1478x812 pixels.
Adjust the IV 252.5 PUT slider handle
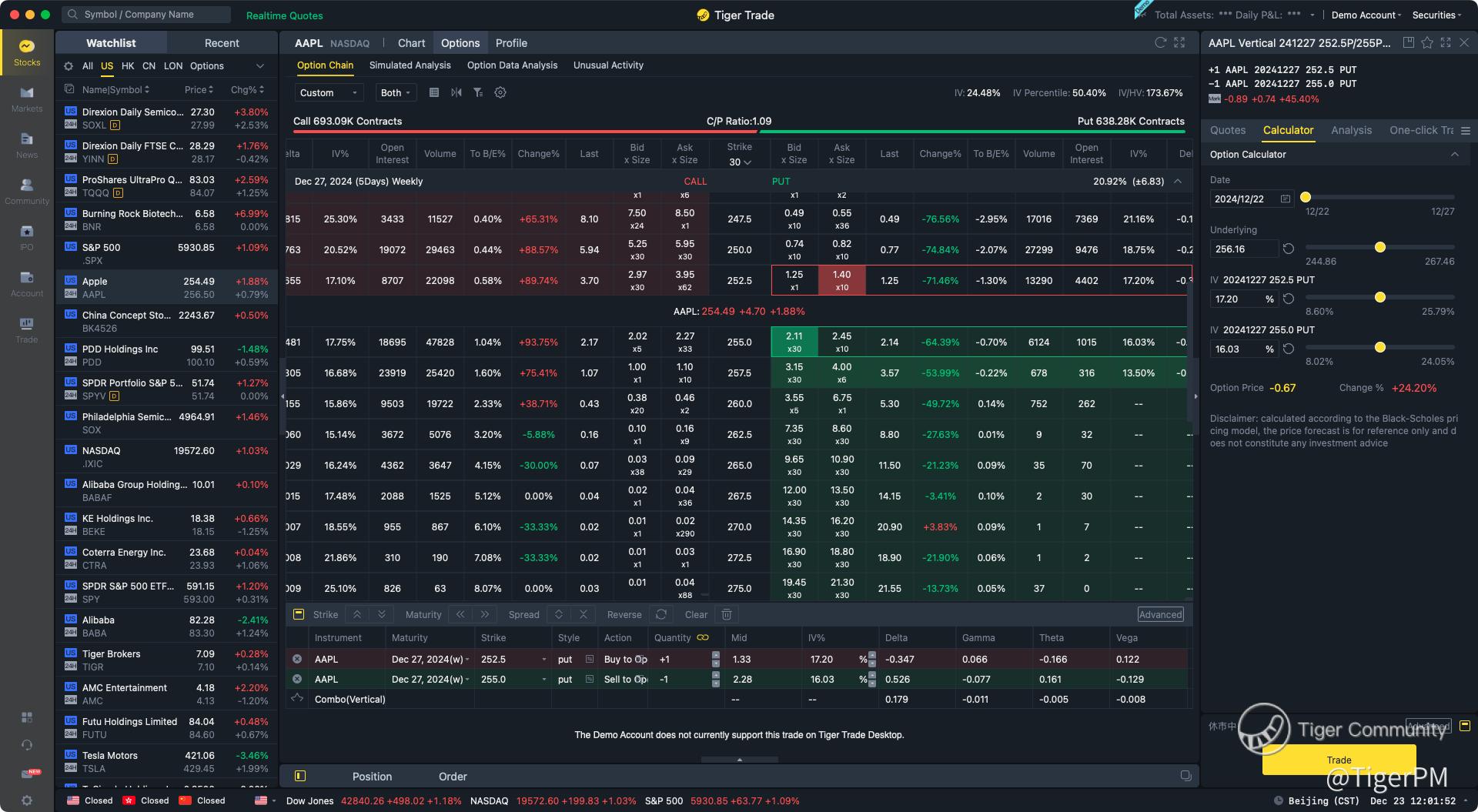pyautogui.click(x=1380, y=297)
